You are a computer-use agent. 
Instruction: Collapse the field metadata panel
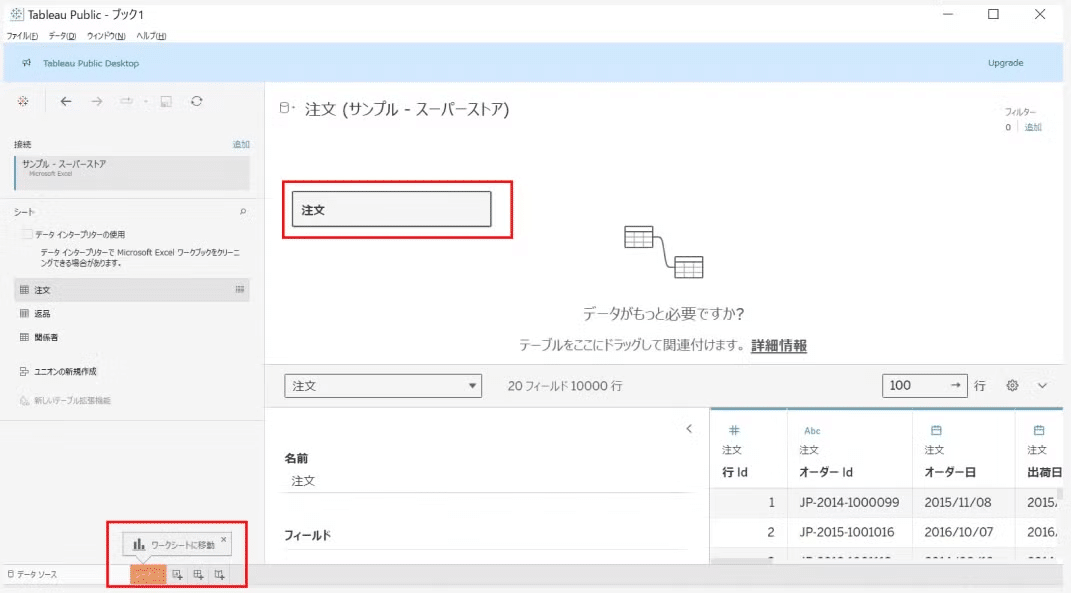[x=688, y=428]
